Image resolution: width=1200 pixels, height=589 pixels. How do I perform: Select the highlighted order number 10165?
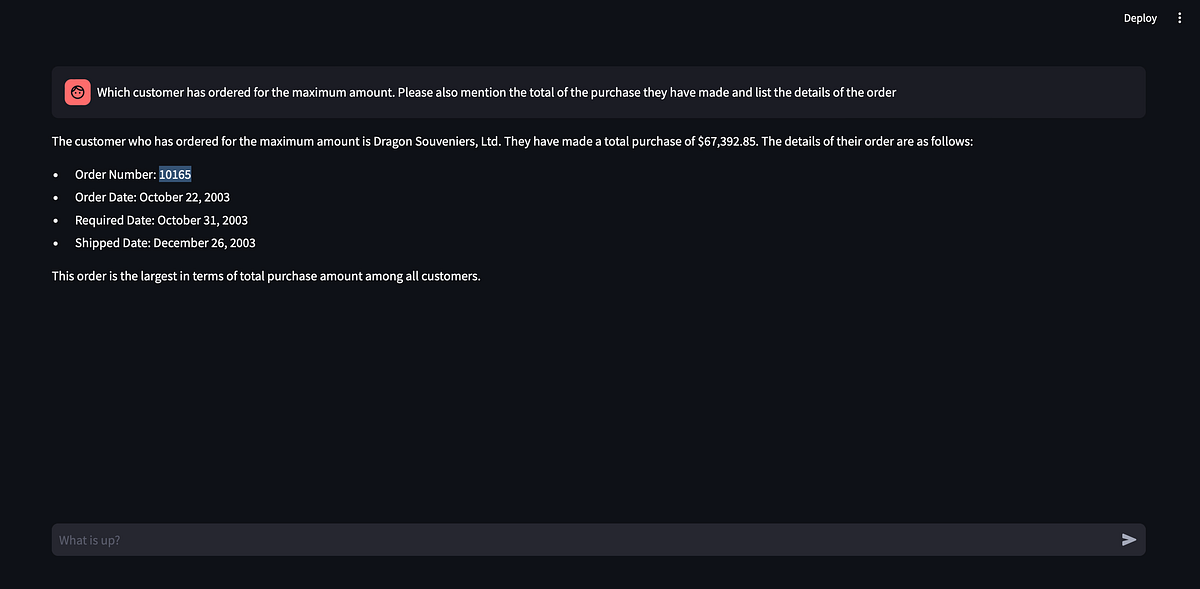point(175,173)
